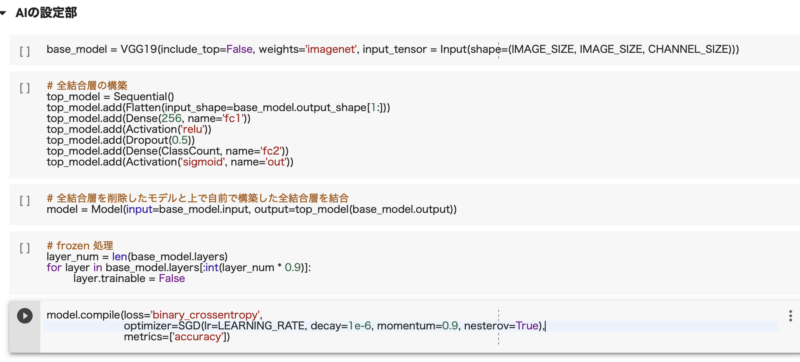Select the AIの設定部 section heading text
800x362 pixels.
(46, 14)
